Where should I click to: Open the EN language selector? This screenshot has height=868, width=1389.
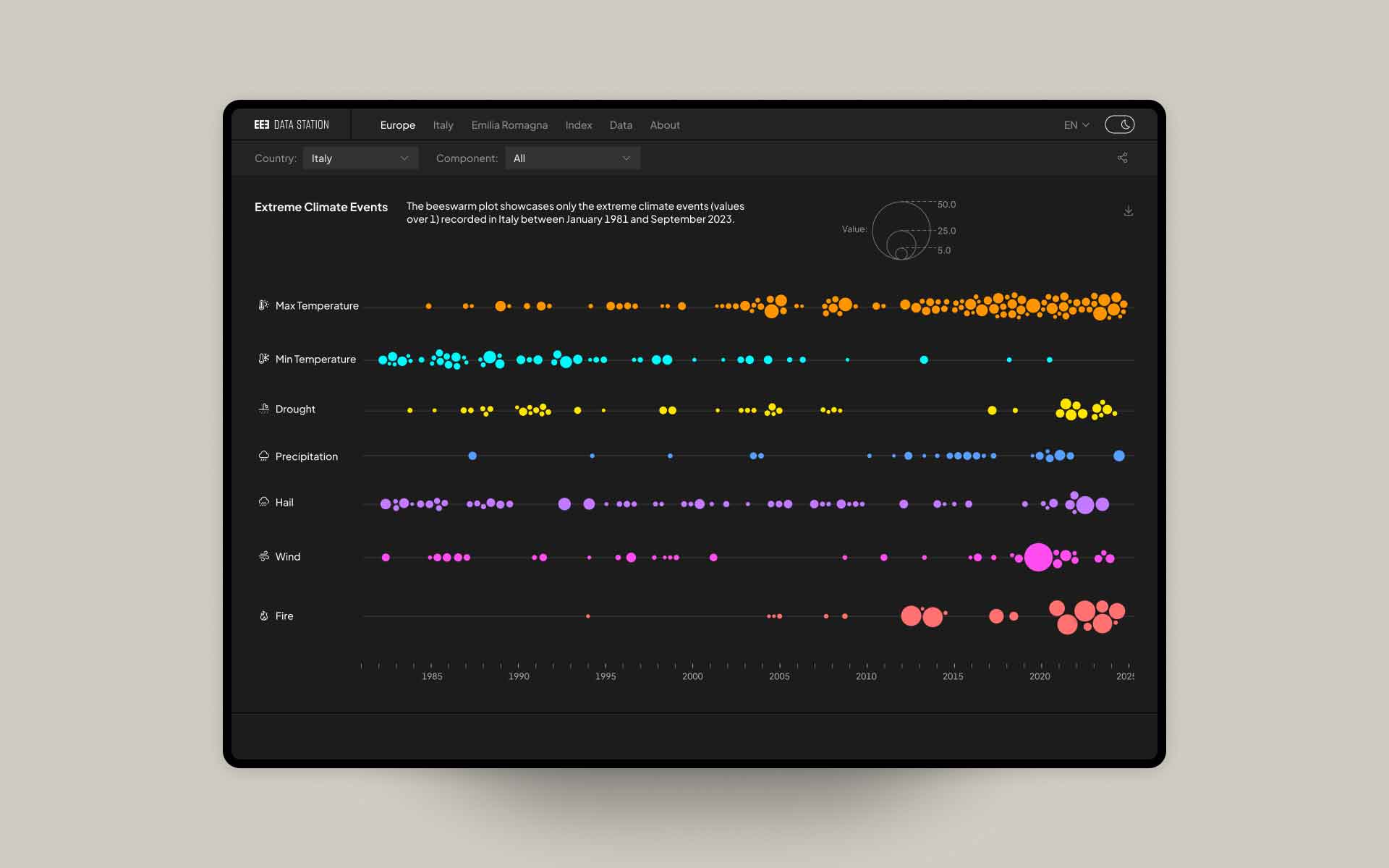coord(1076,125)
